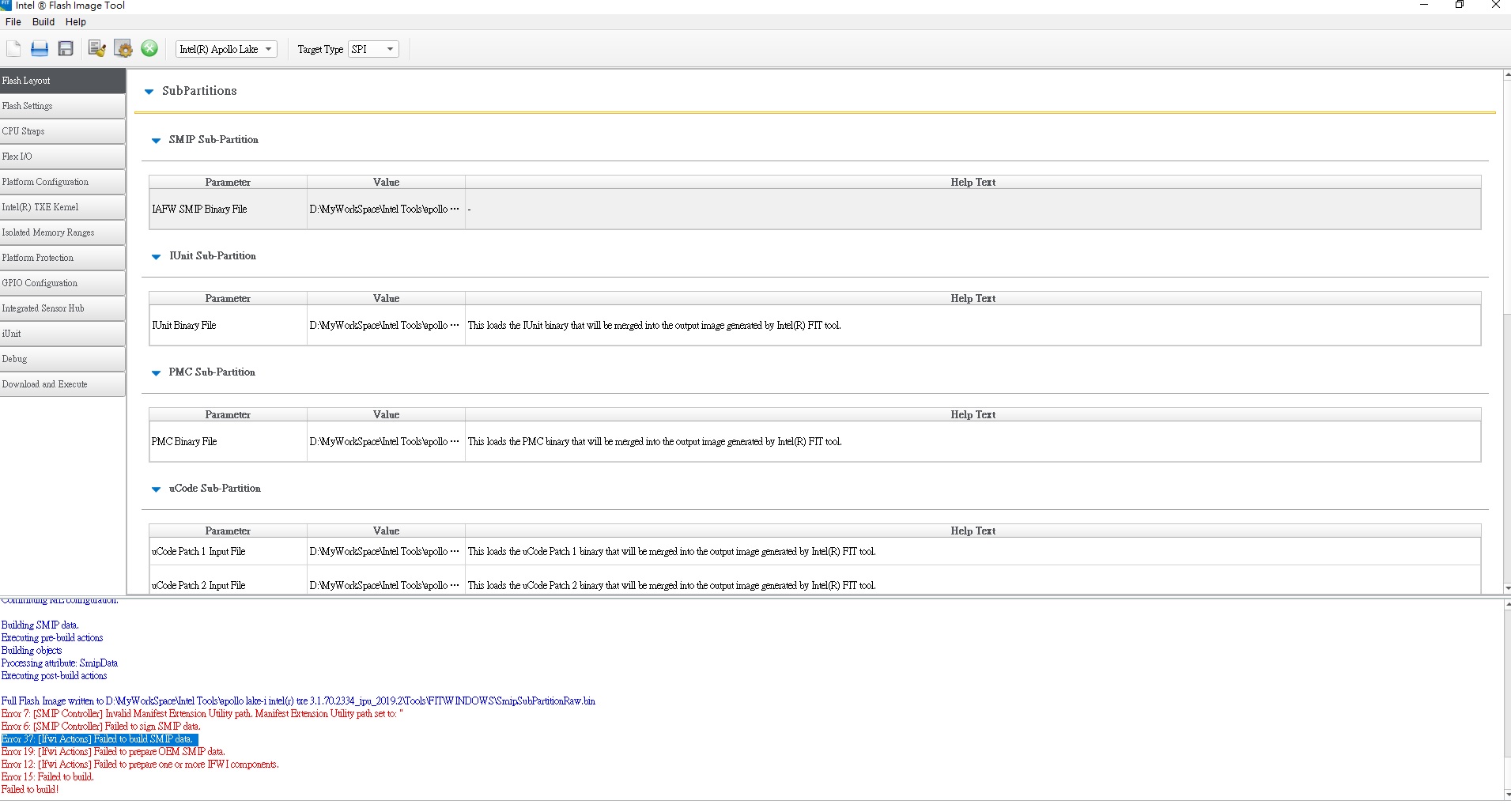This screenshot has width=1511, height=812.
Task: Click the document-with-brush toolbar icon
Action: 96,48
